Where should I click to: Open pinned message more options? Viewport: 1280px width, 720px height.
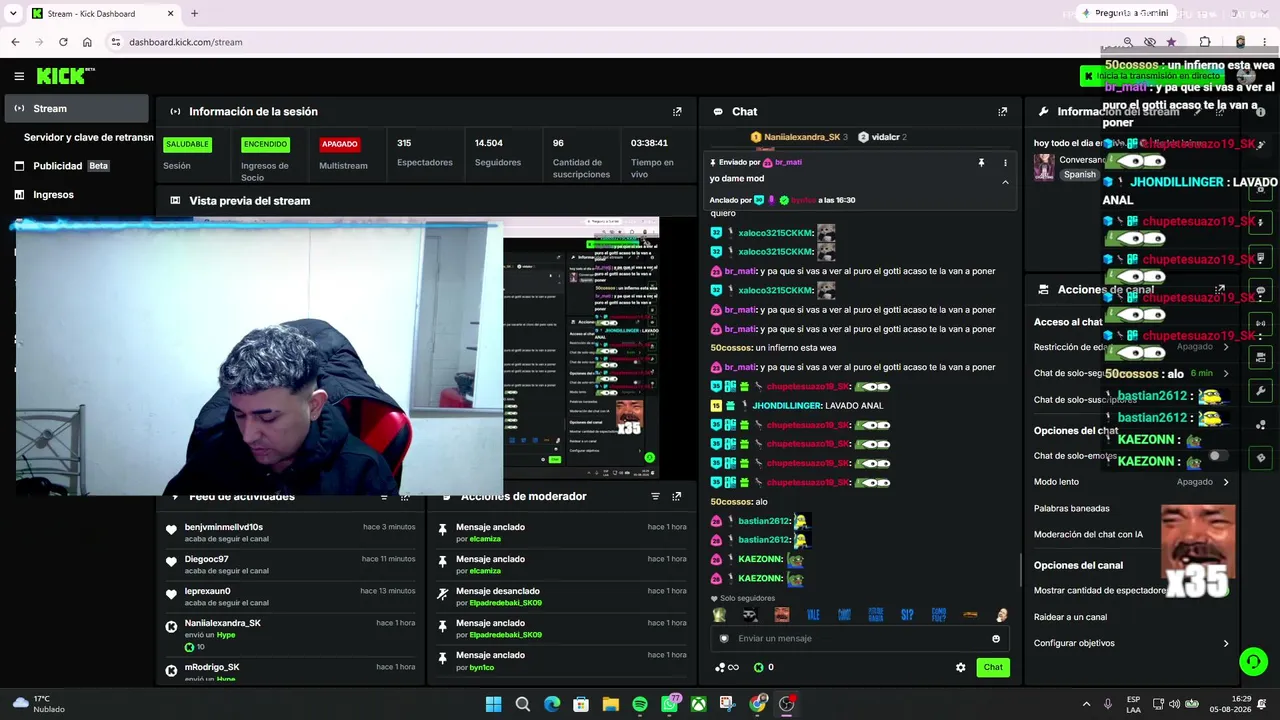click(x=1005, y=162)
